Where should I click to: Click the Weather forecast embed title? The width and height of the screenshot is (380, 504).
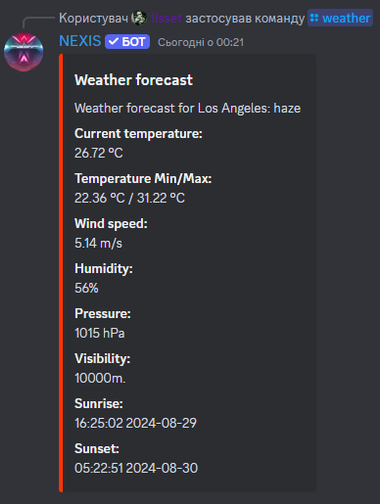(133, 80)
